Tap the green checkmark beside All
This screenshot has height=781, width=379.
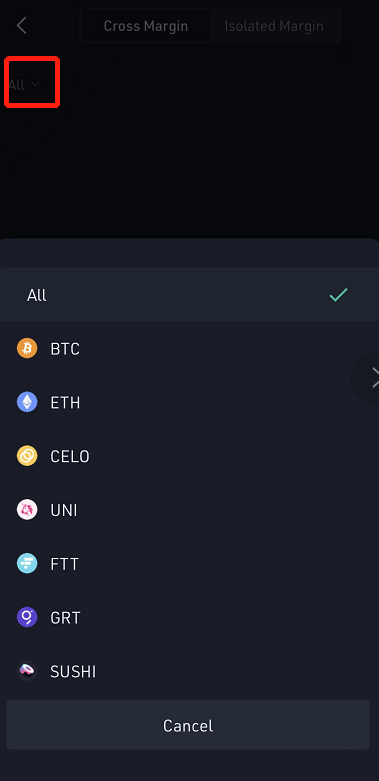[x=339, y=295]
